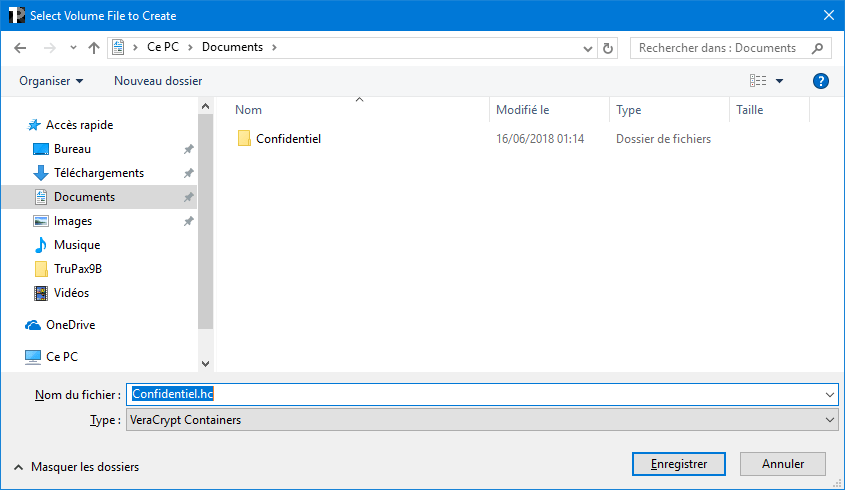This screenshot has height=490, width=845.
Task: Click the sidebar scrollbar thumb
Action: click(x=205, y=221)
